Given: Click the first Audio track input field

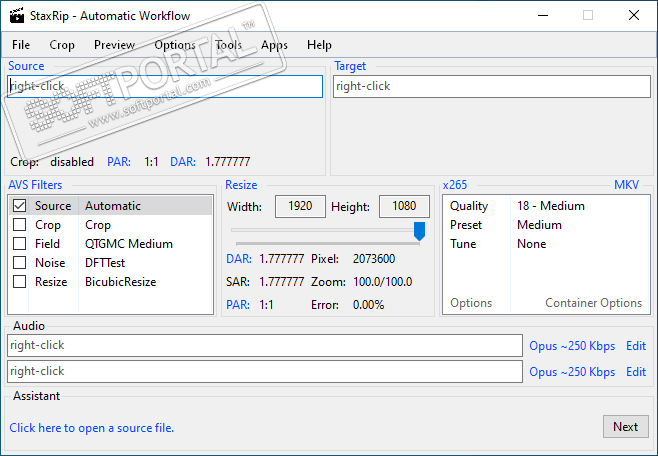Looking at the screenshot, I should pos(265,346).
